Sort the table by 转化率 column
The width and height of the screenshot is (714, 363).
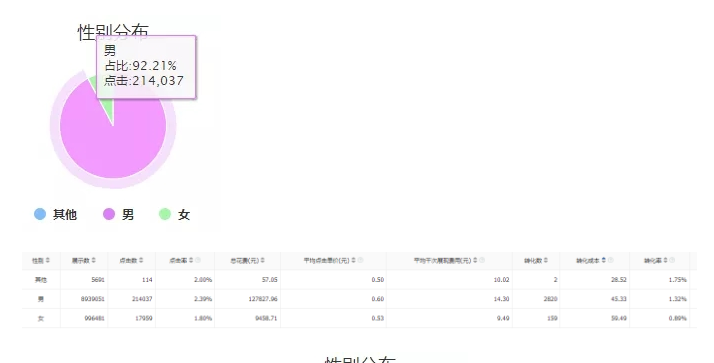(x=666, y=260)
